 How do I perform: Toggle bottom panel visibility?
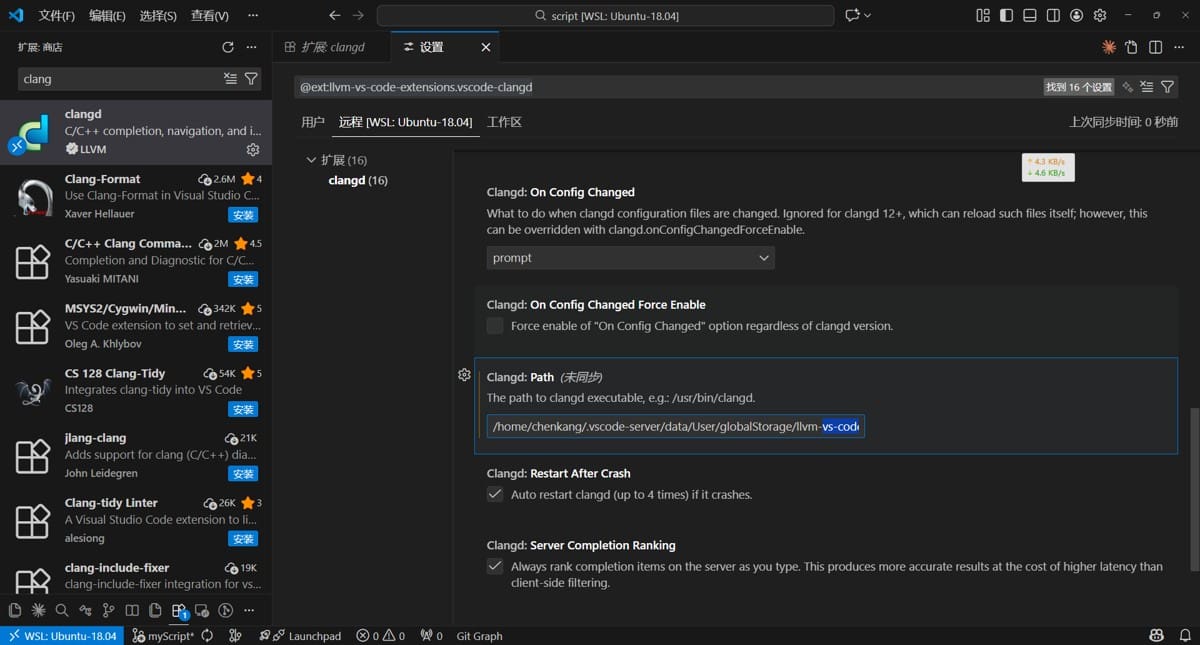[1030, 16]
